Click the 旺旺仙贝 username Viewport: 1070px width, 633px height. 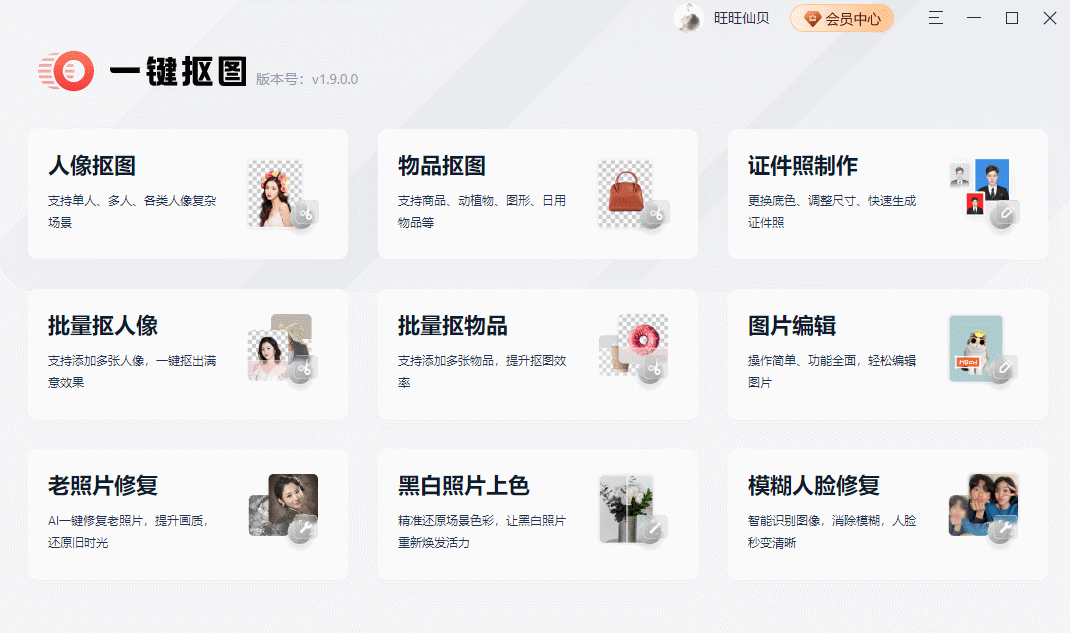[x=741, y=18]
